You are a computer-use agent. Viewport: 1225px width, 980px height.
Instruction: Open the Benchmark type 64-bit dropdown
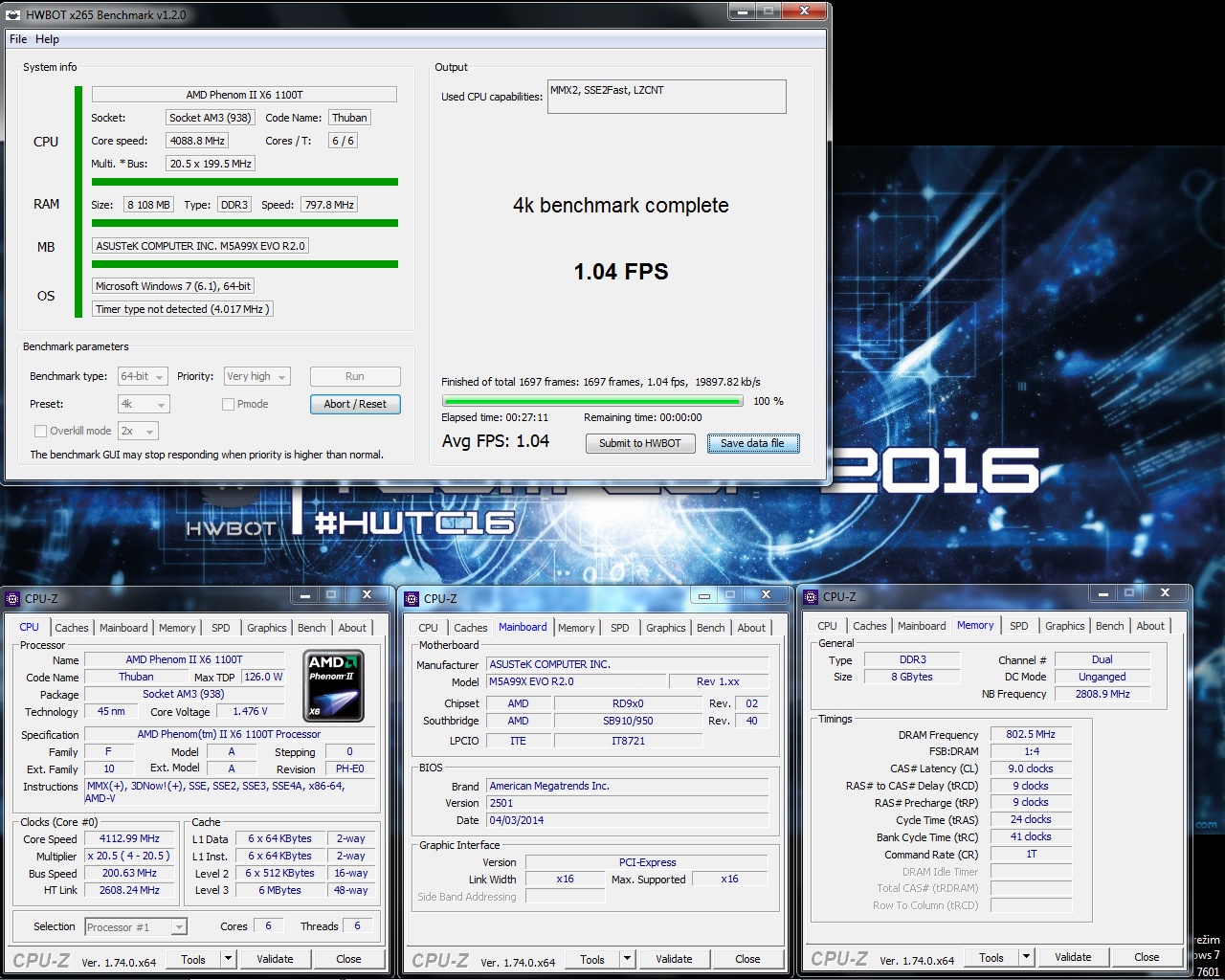144,376
